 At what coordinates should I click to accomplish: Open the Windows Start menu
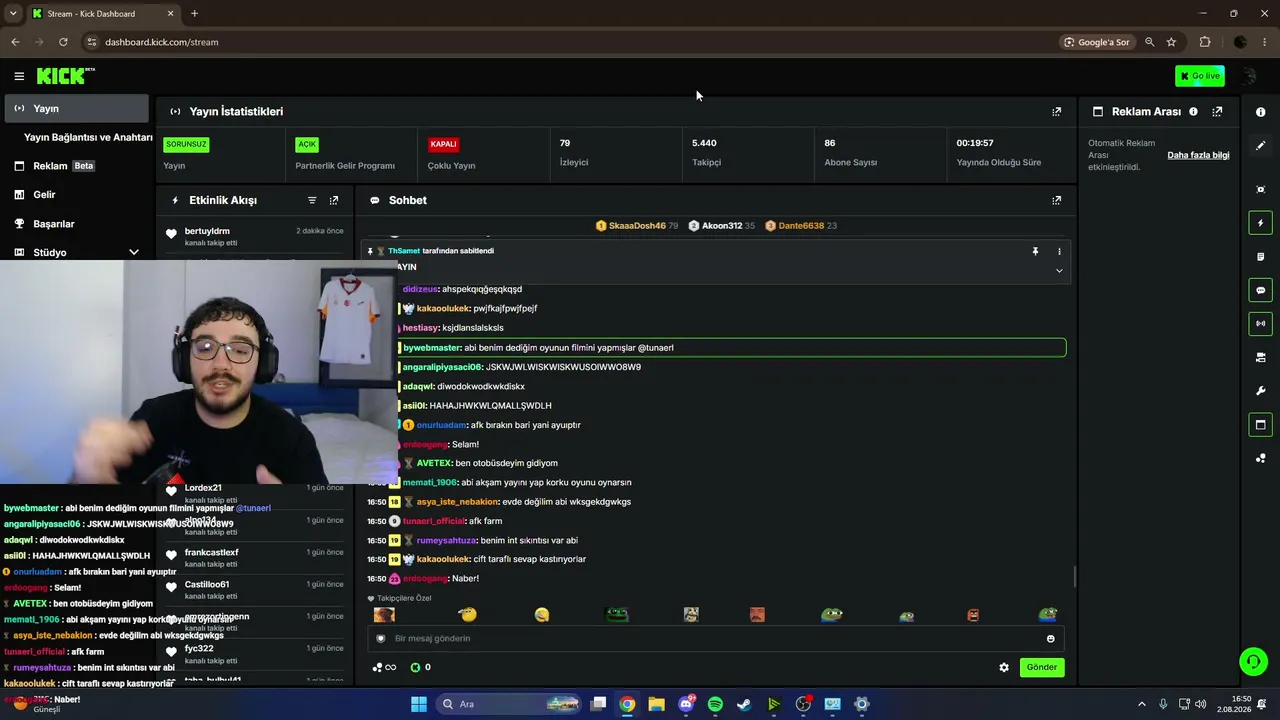(x=419, y=704)
